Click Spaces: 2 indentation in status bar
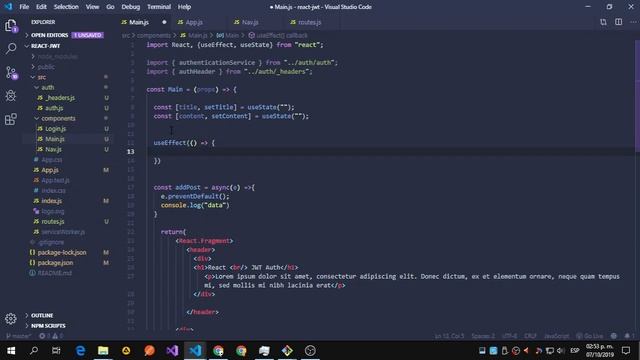The width and height of the screenshot is (640, 360). [483, 336]
